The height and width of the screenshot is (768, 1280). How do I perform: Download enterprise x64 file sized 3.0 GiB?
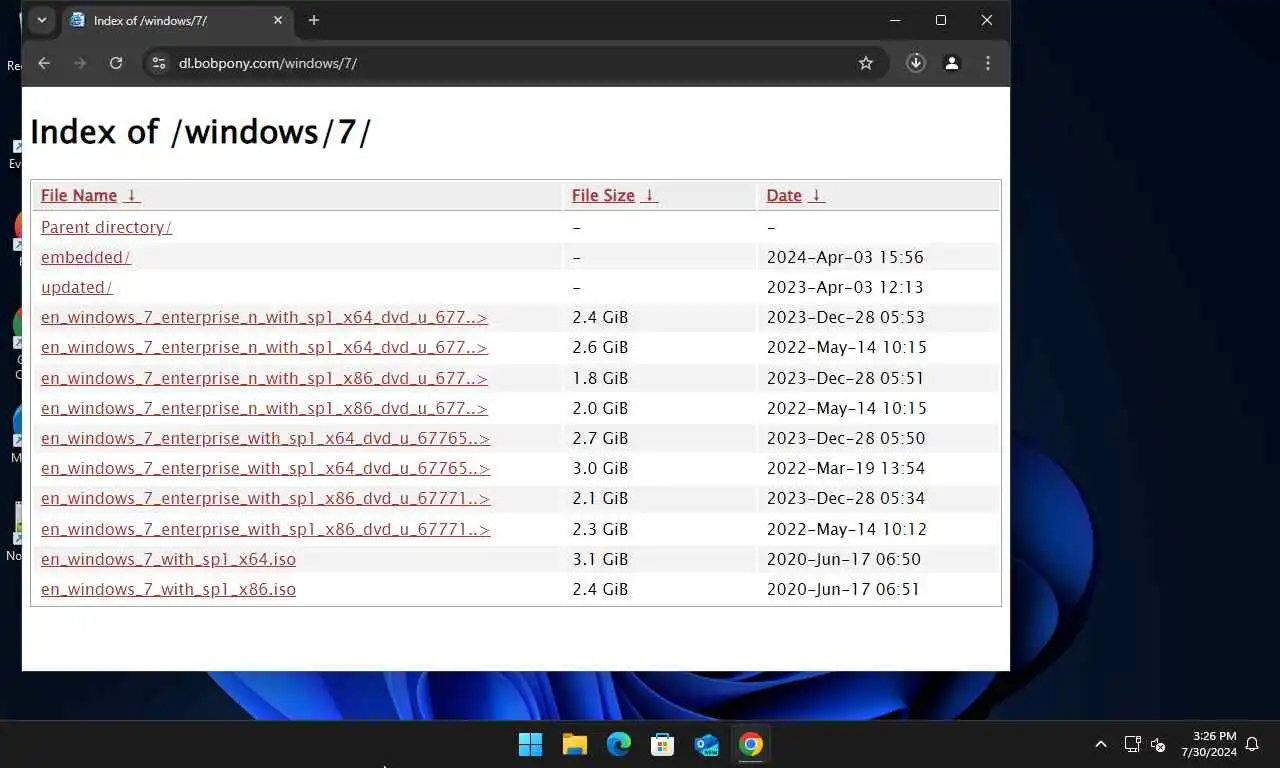click(265, 468)
